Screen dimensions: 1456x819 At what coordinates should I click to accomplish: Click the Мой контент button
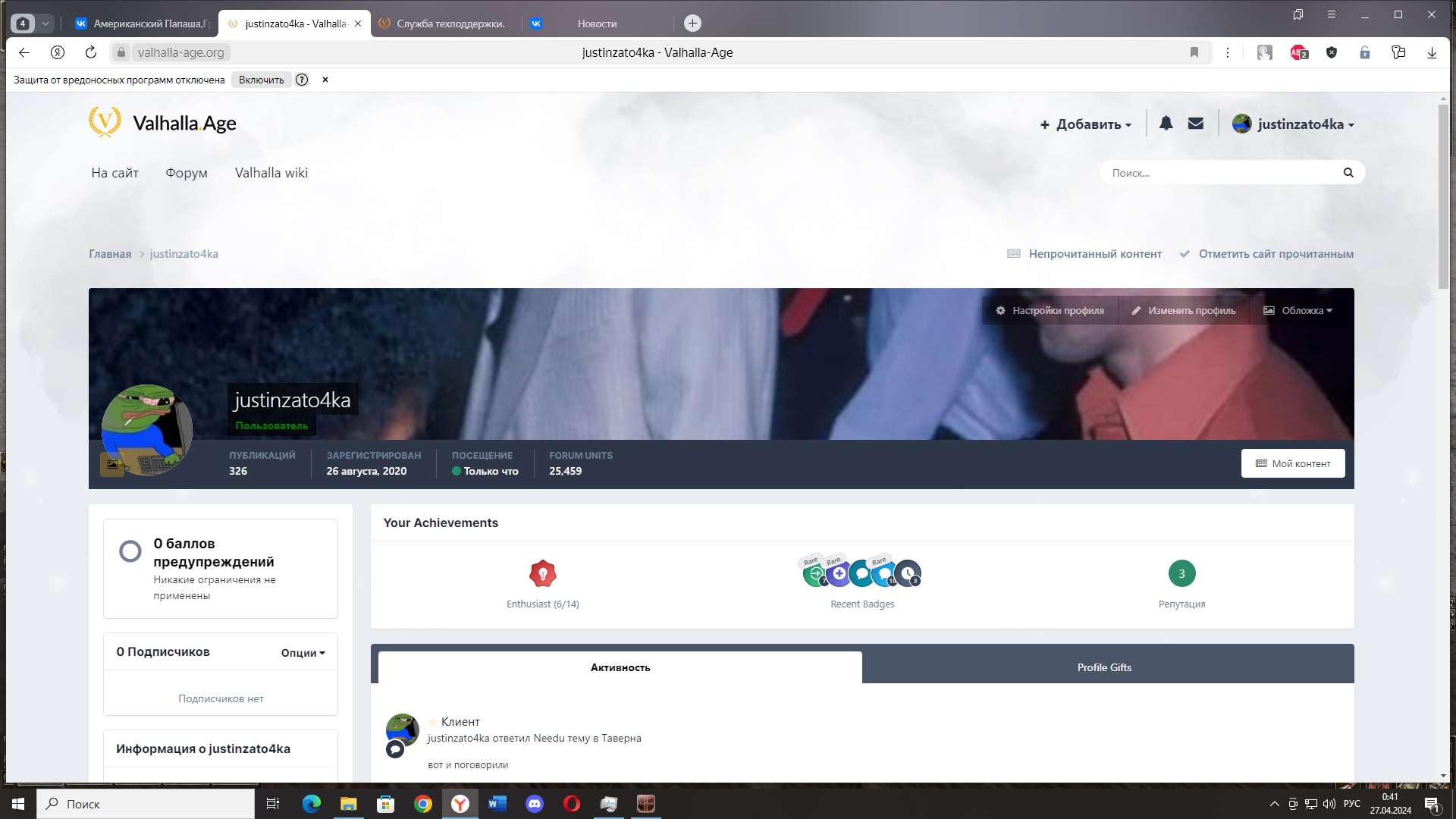(x=1292, y=463)
